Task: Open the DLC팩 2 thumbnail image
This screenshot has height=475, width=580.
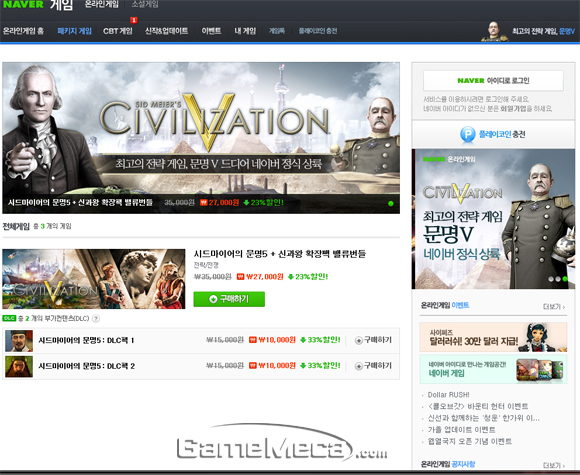Action: click(19, 367)
